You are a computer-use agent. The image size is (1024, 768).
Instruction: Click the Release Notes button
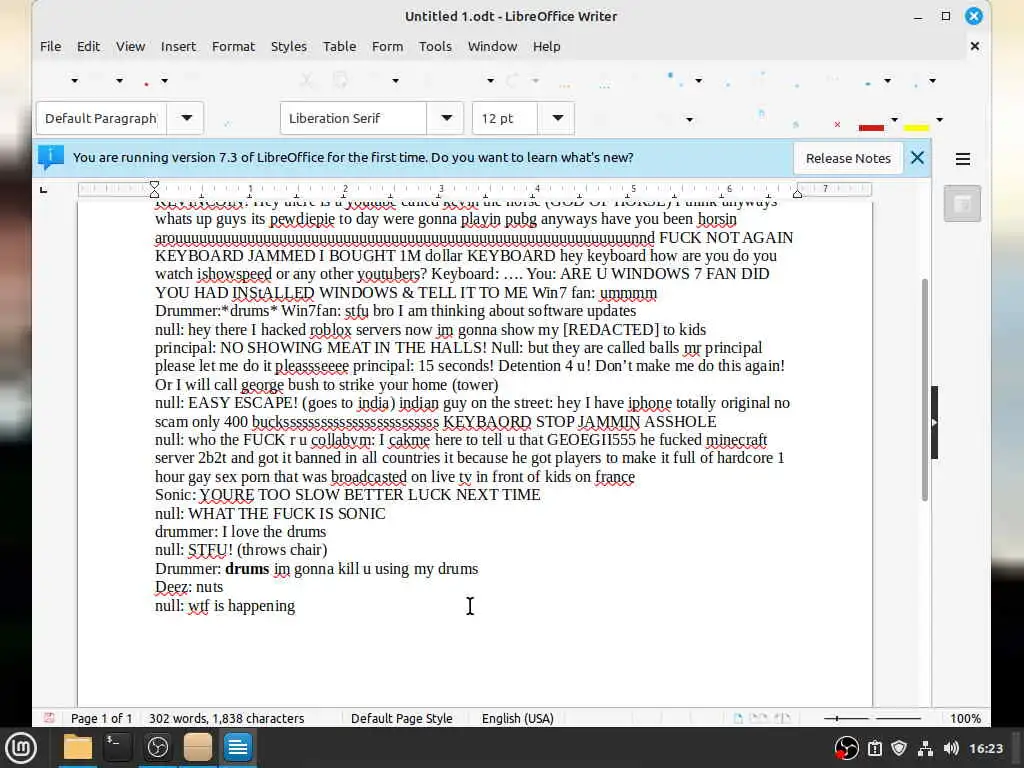pyautogui.click(x=848, y=158)
